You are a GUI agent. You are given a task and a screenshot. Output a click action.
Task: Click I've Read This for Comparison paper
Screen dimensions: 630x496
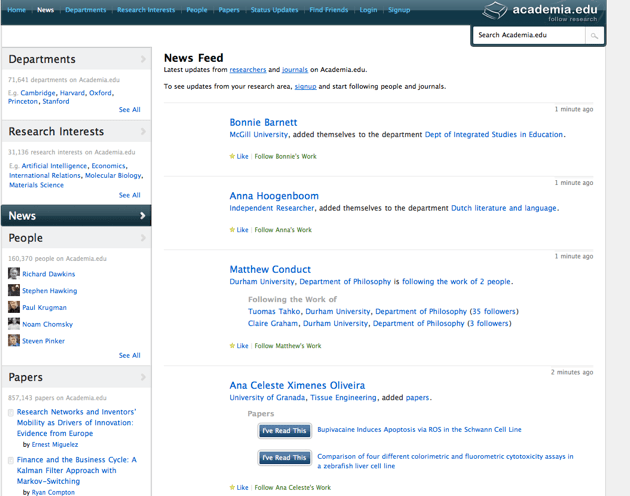284,458
